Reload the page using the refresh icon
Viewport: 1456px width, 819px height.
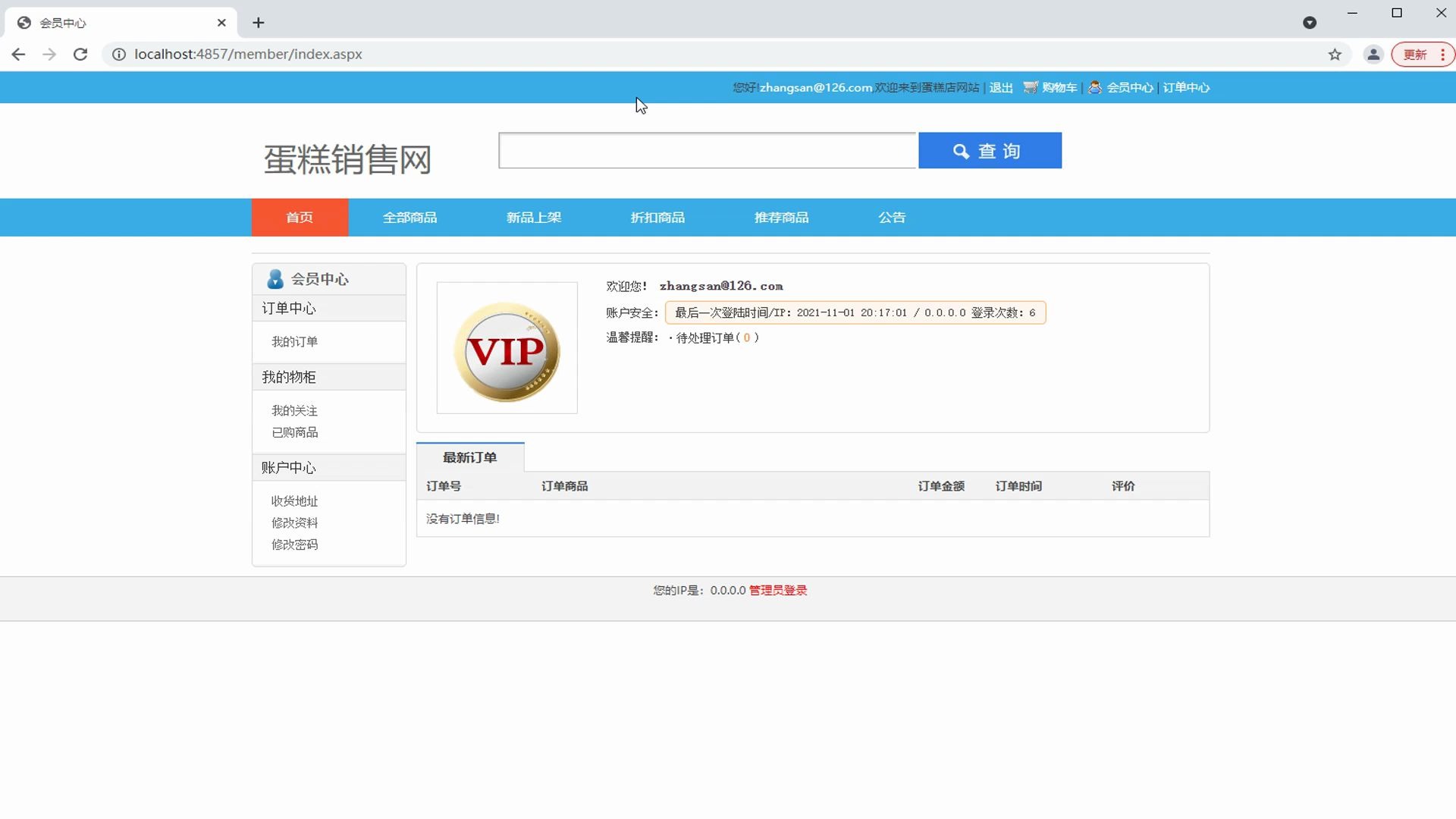coord(80,54)
